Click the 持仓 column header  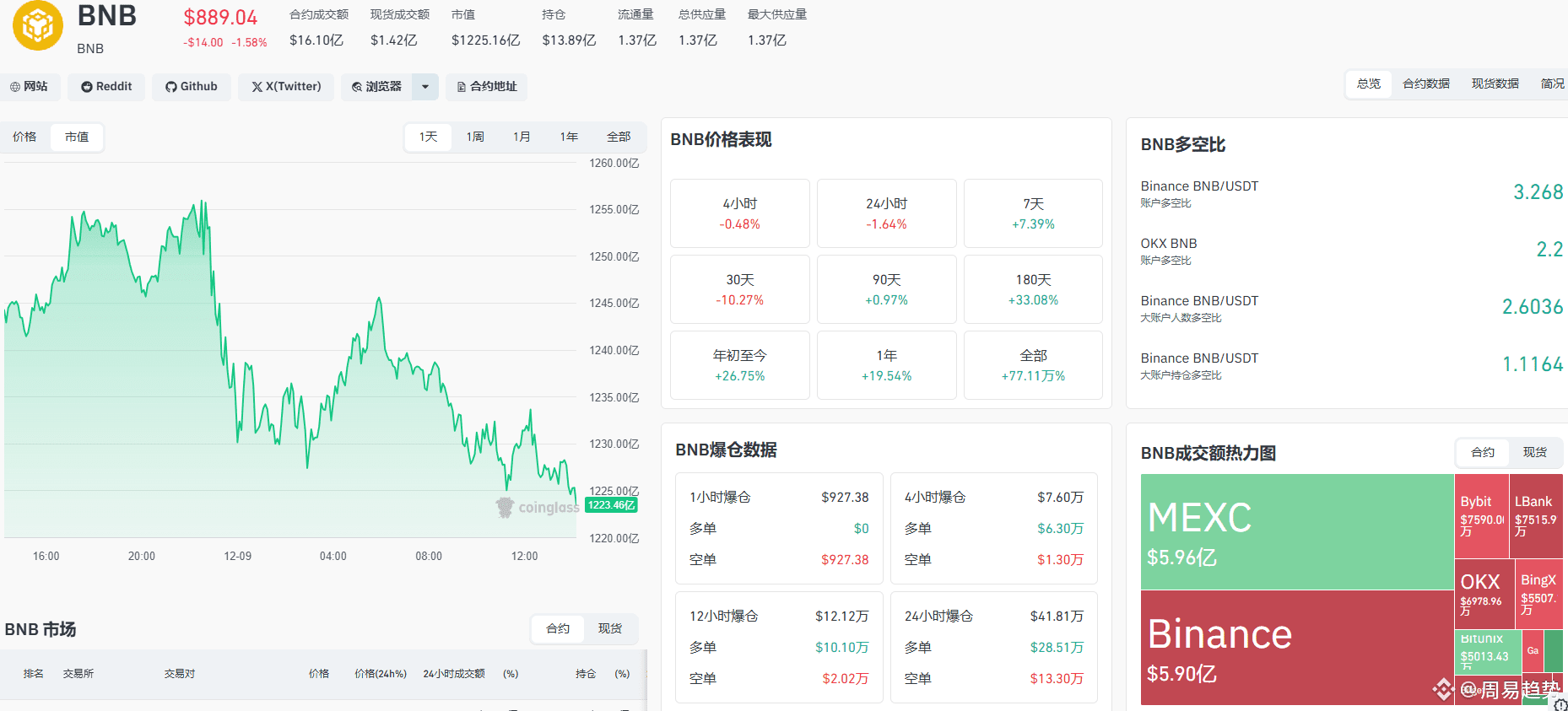(x=586, y=674)
